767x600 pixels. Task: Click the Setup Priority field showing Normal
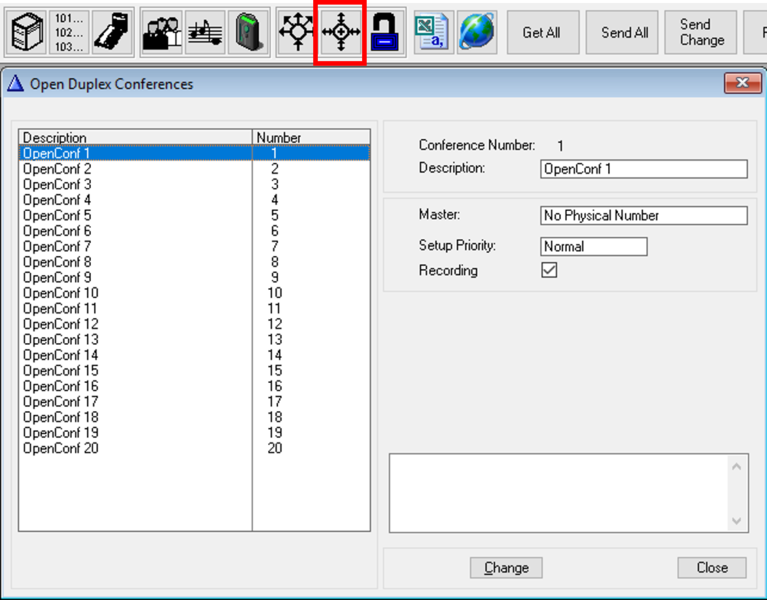point(593,246)
